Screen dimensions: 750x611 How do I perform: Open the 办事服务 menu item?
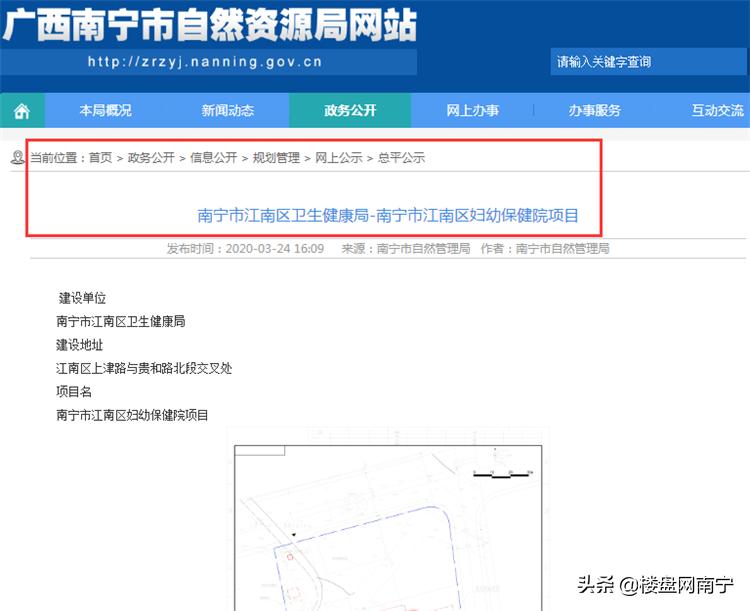point(595,111)
